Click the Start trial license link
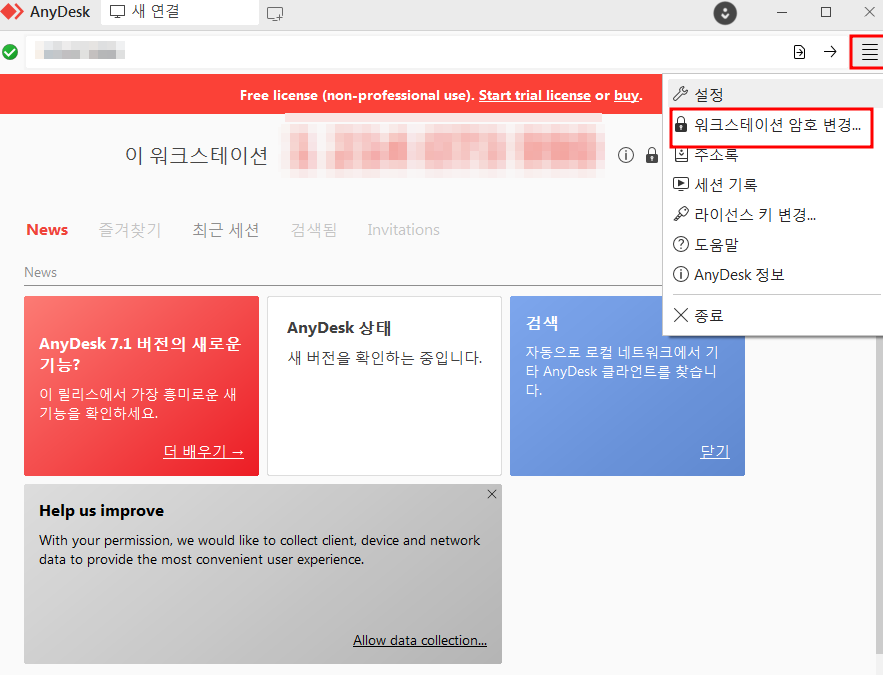 point(534,95)
